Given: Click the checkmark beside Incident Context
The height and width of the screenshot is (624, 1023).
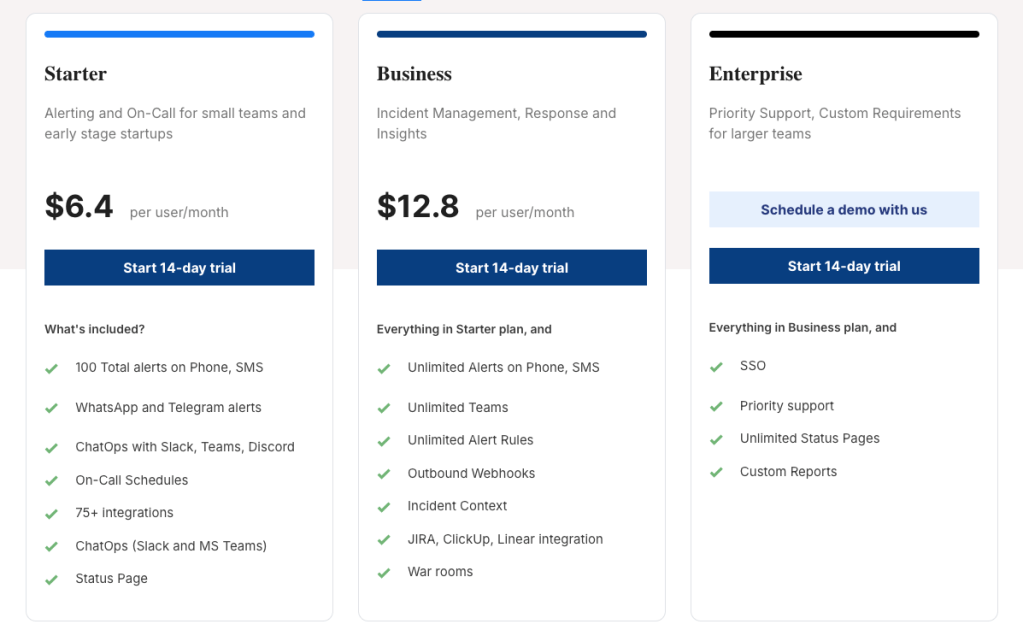Looking at the screenshot, I should coord(384,506).
